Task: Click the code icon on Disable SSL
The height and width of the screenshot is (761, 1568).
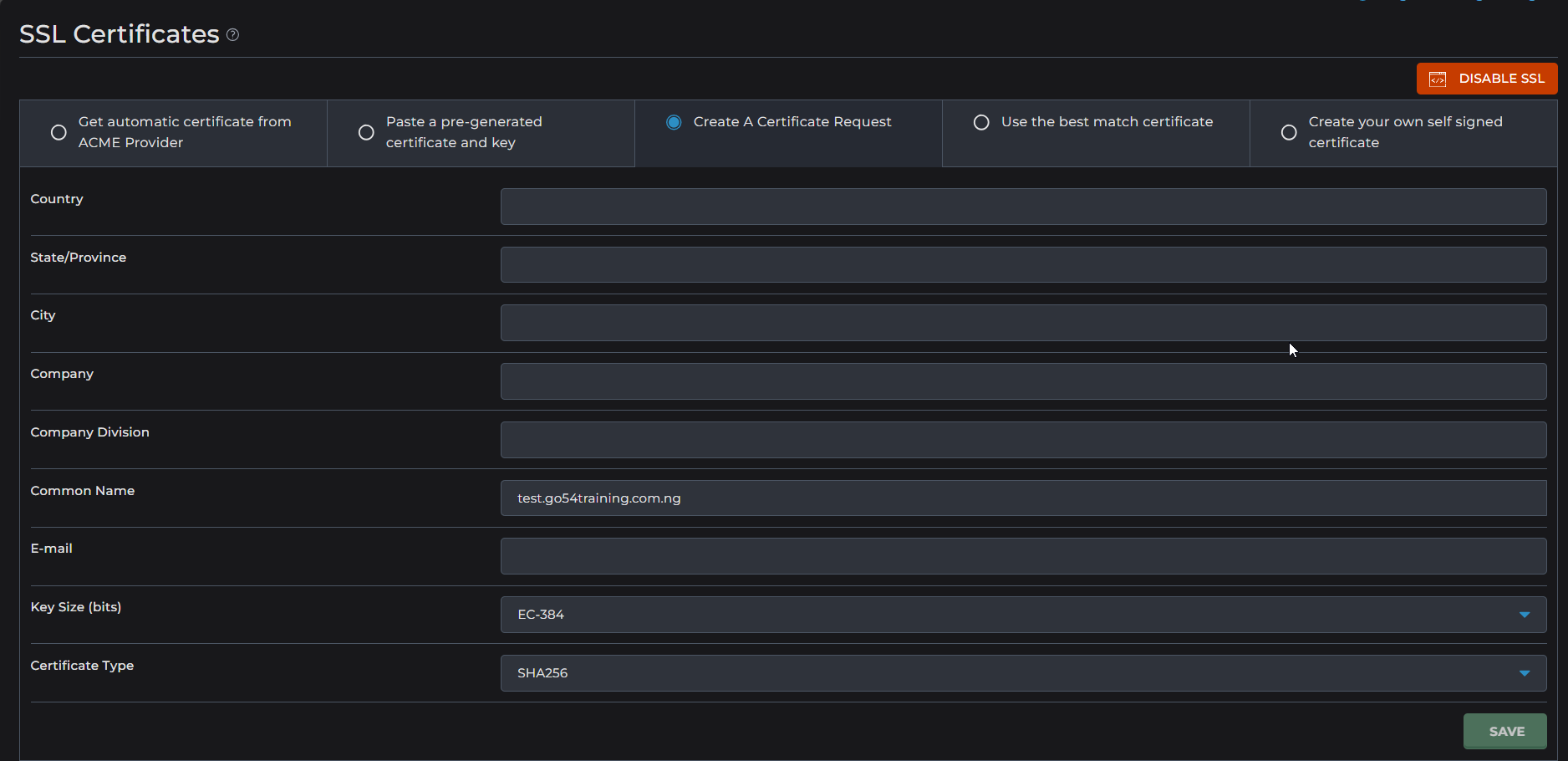Action: click(1438, 79)
